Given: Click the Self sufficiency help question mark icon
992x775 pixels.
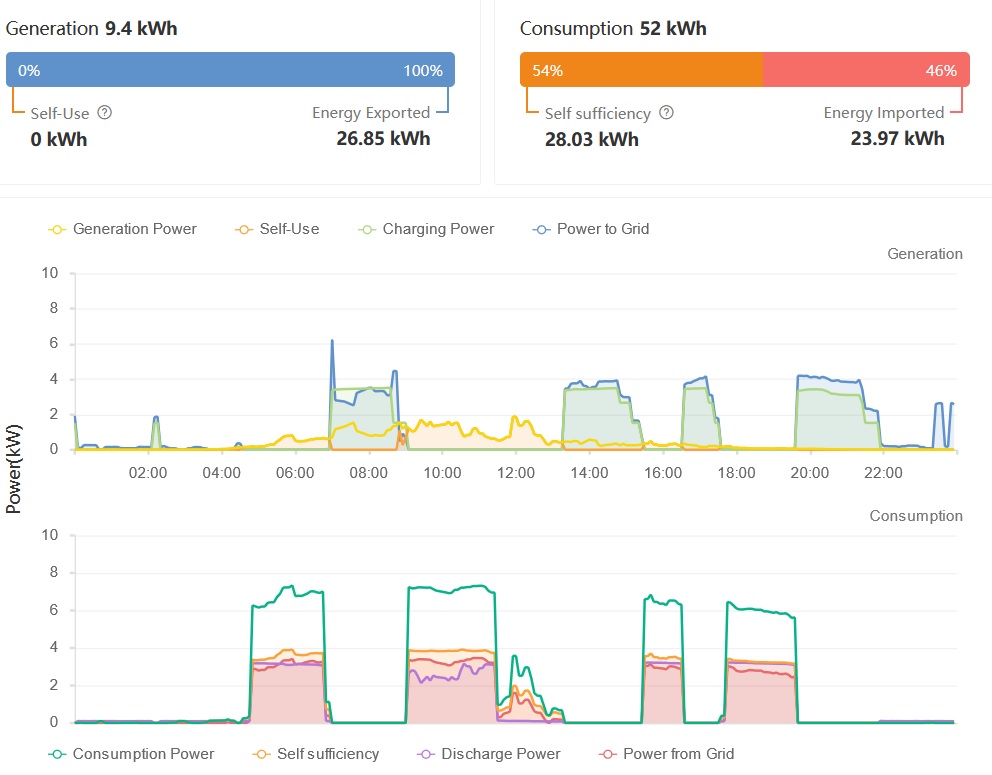Looking at the screenshot, I should pos(666,113).
